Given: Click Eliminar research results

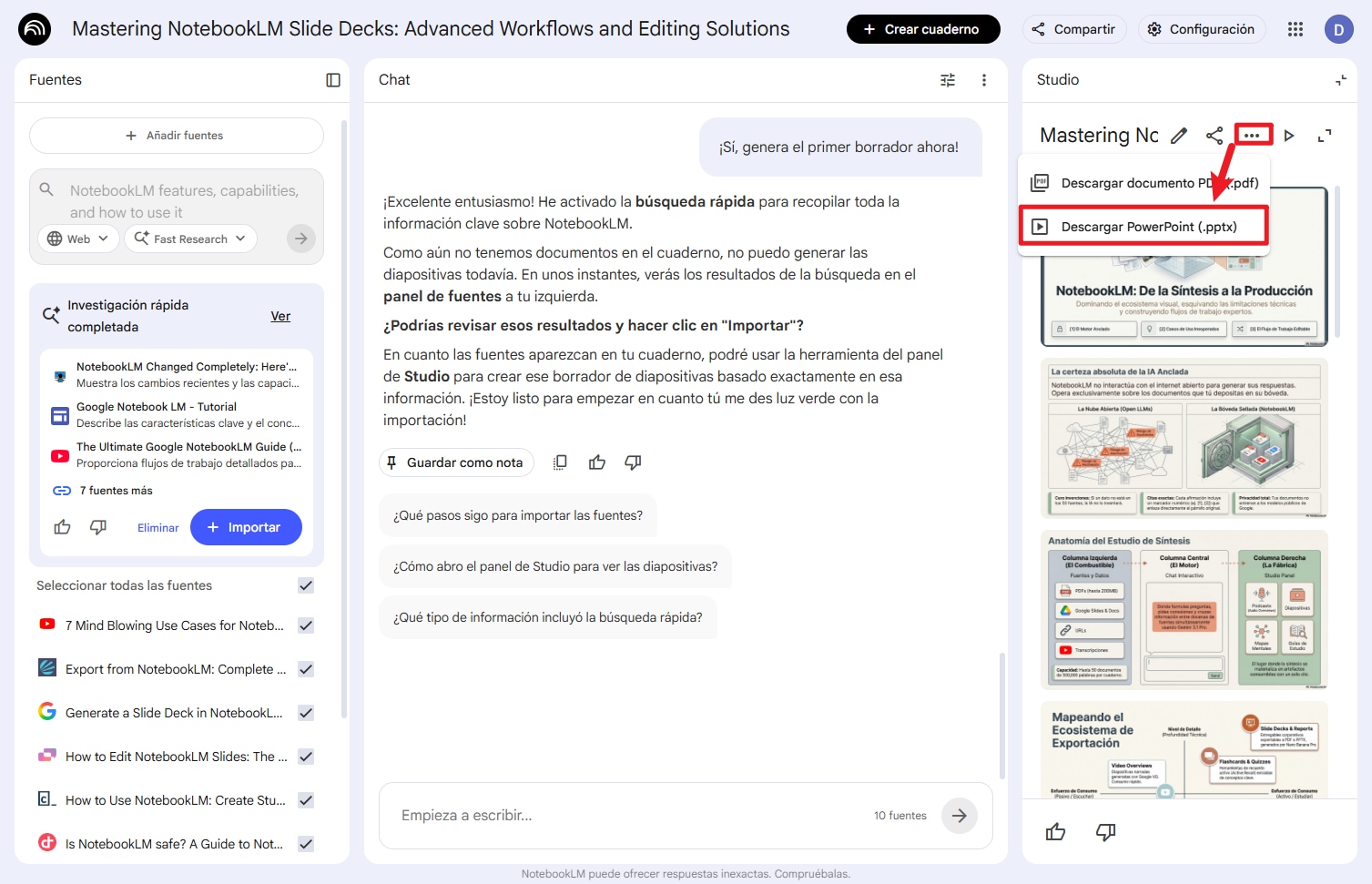Looking at the screenshot, I should 158,528.
